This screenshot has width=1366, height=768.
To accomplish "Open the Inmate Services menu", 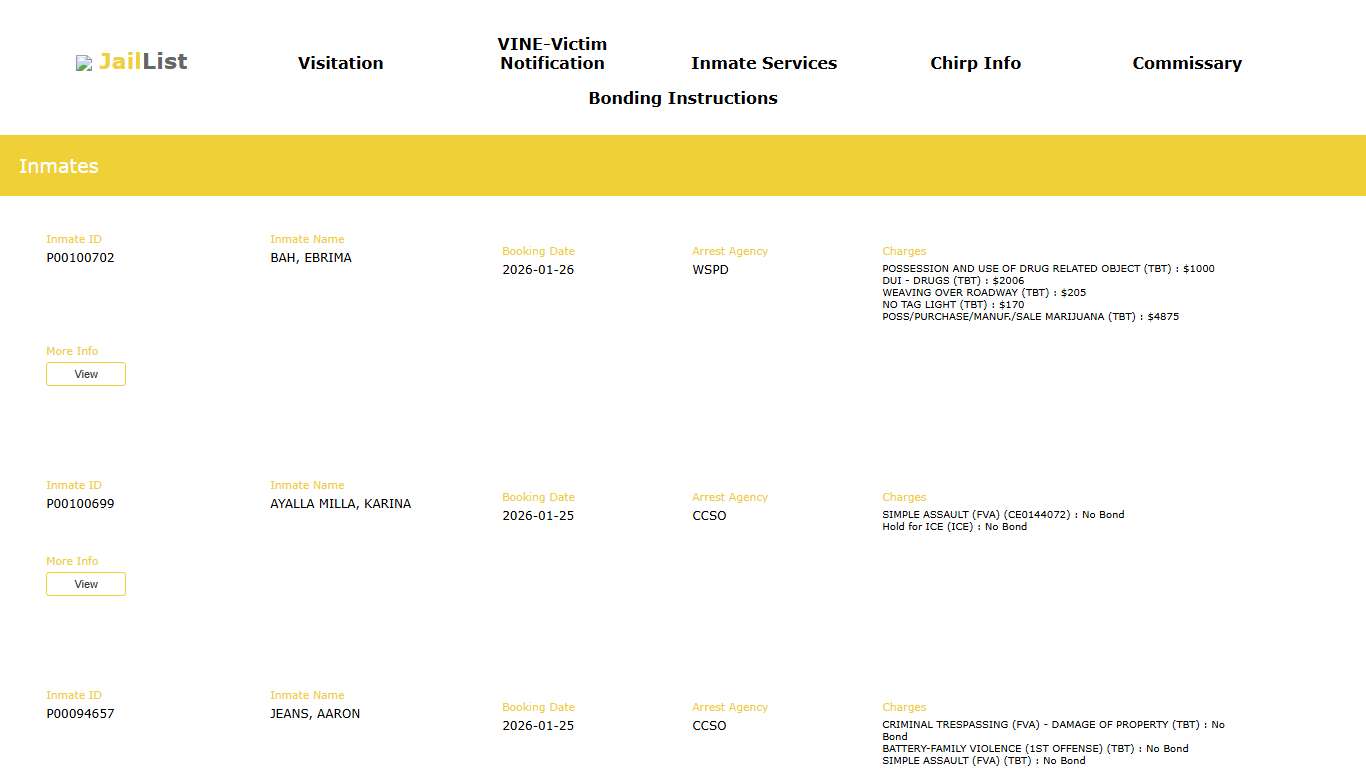I will (763, 63).
